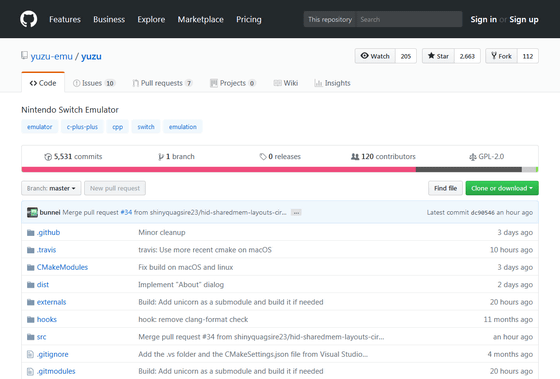The height and width of the screenshot is (379, 560).
Task: Open Business in the top navigation
Action: (x=109, y=19)
